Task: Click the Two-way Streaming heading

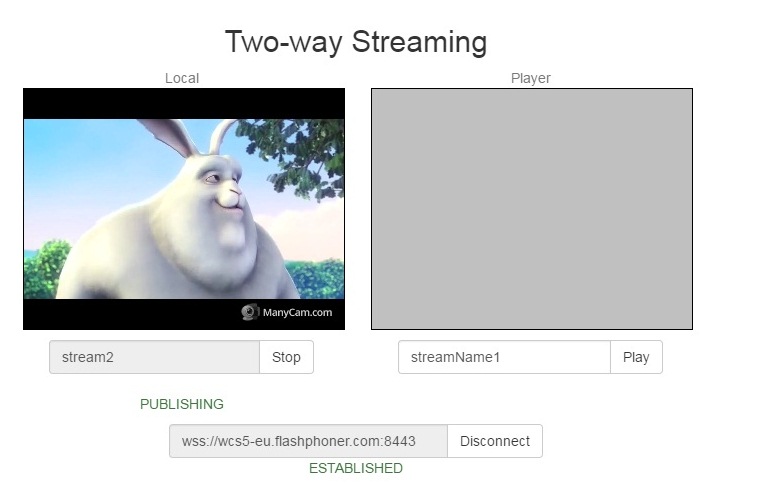Action: (355, 42)
